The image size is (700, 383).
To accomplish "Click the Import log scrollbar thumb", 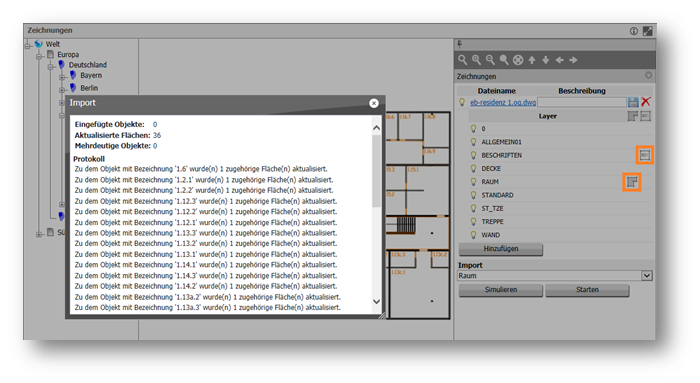I will (x=376, y=171).
